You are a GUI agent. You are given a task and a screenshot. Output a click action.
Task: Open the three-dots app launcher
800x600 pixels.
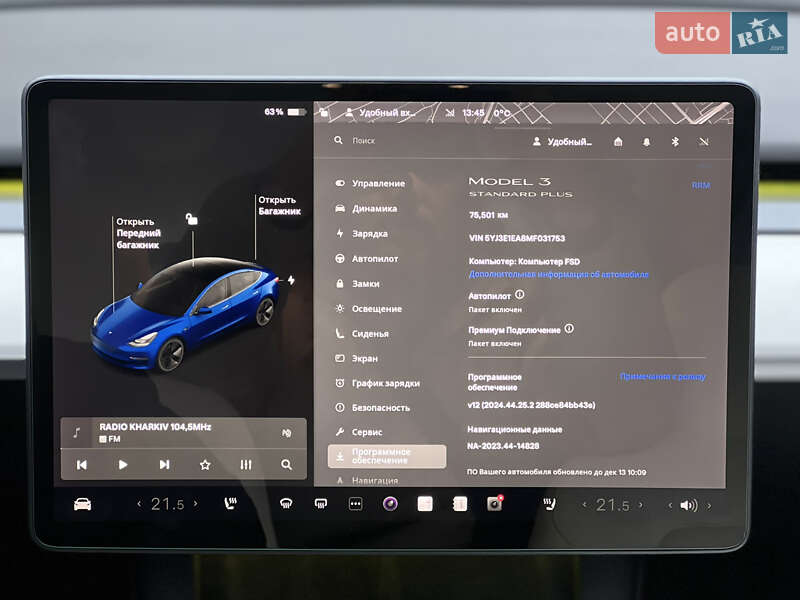tap(355, 504)
